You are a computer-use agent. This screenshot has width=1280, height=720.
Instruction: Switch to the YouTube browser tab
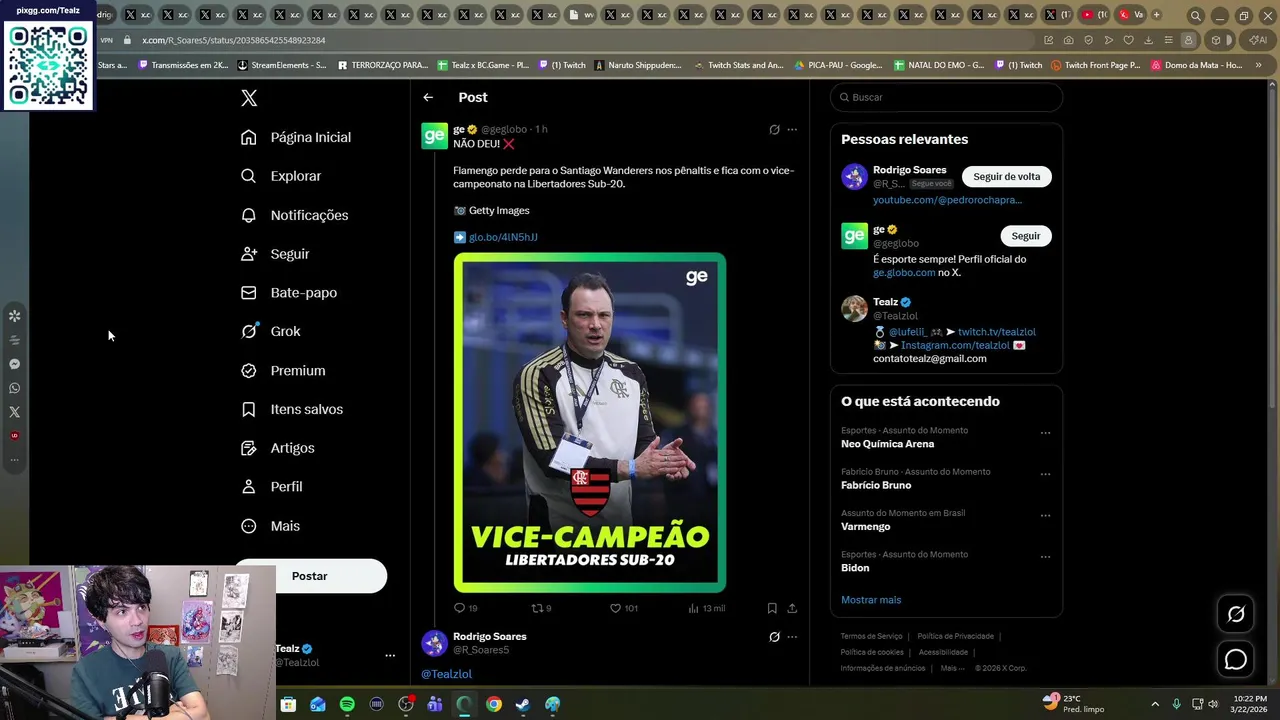coord(1094,15)
